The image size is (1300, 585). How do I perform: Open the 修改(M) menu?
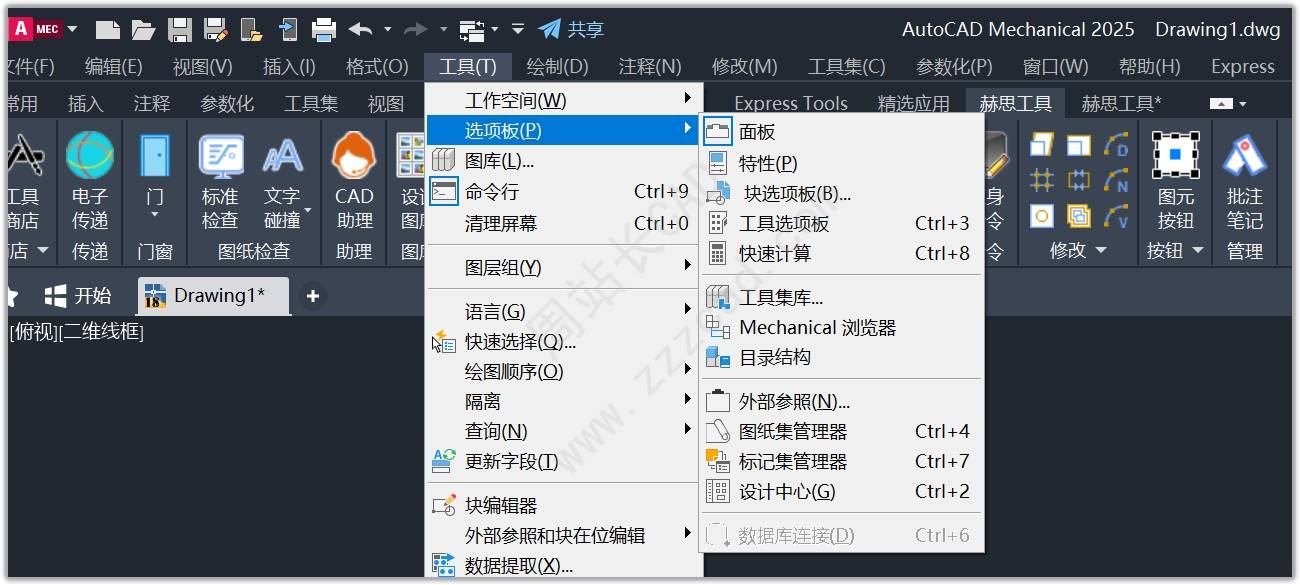(744, 67)
